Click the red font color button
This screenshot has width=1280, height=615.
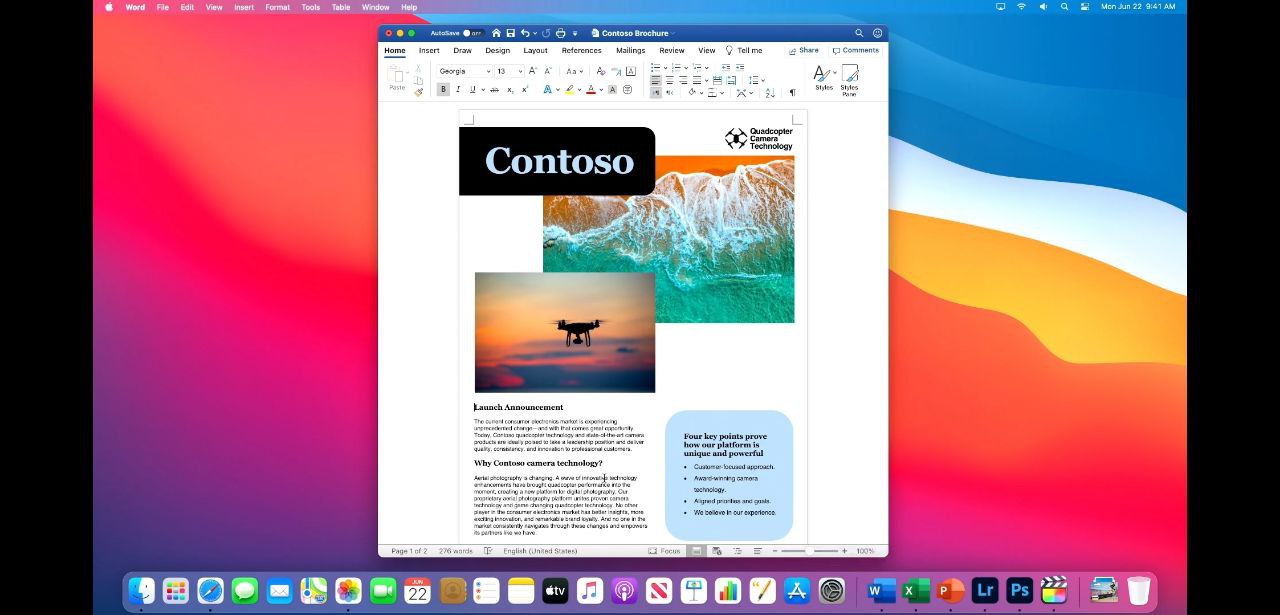[590, 90]
